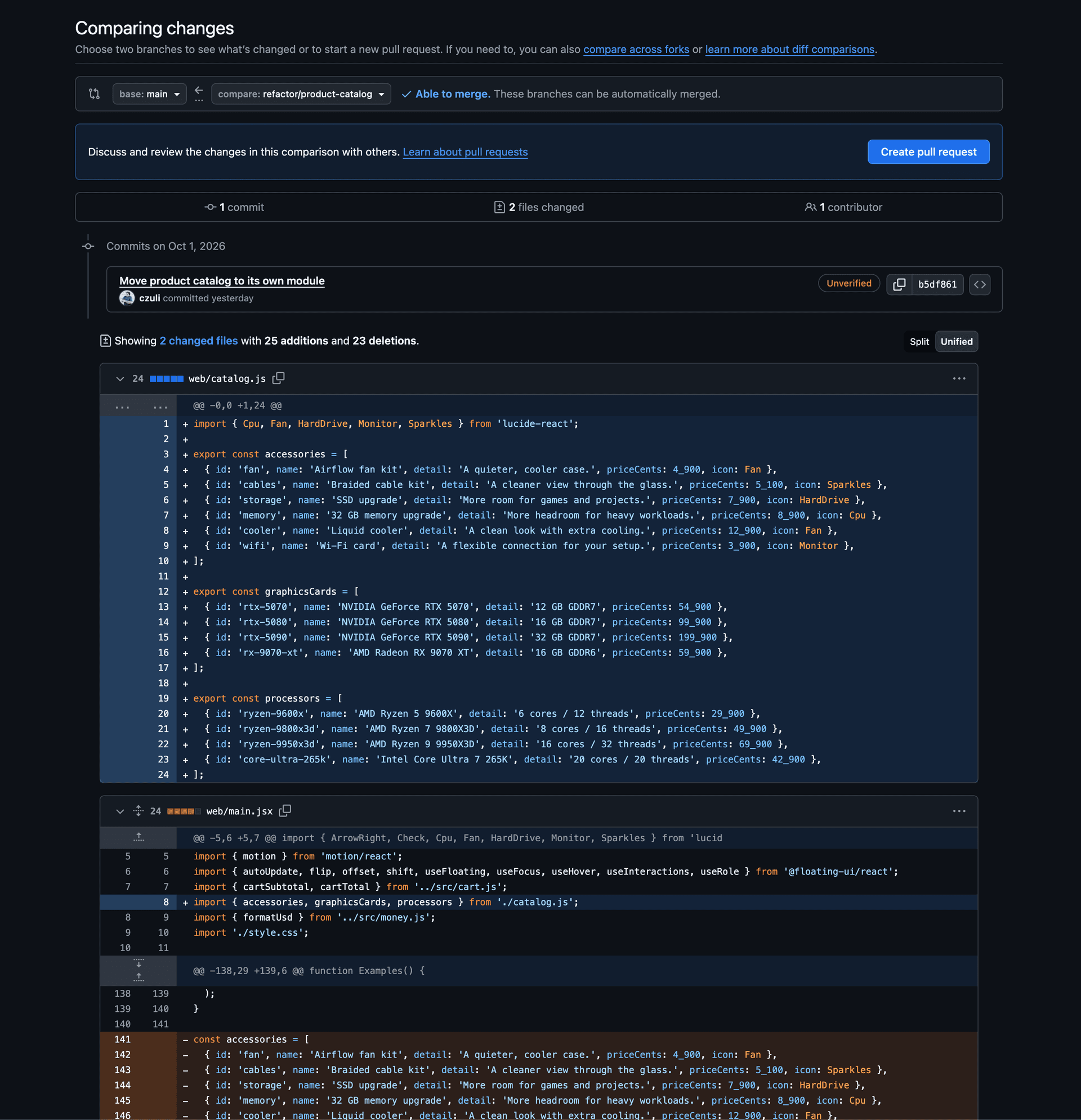Image resolution: width=1081 pixels, height=1120 pixels.
Task: Switch to Unified diff view
Action: [956, 342]
